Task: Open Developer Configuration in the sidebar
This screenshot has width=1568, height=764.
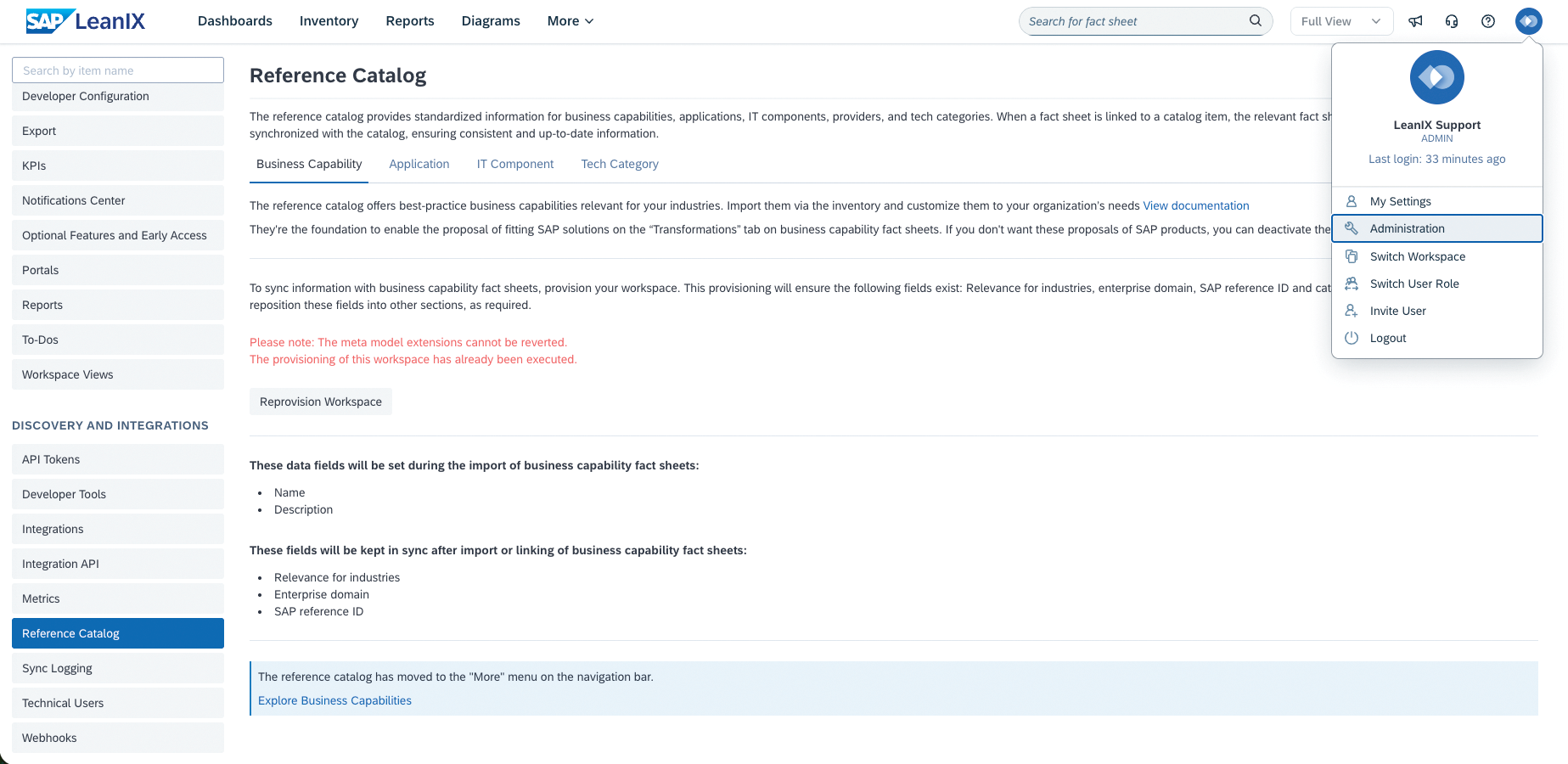Action: point(118,96)
